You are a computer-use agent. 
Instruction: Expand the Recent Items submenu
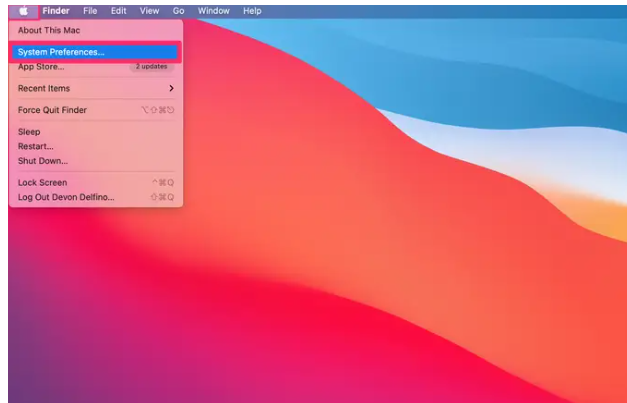[96, 88]
